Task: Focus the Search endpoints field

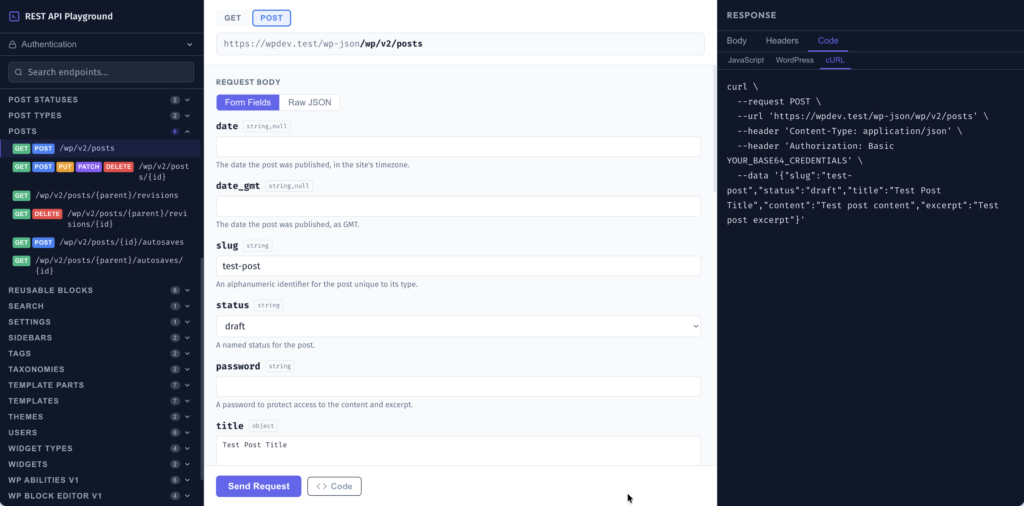Action: click(x=101, y=72)
